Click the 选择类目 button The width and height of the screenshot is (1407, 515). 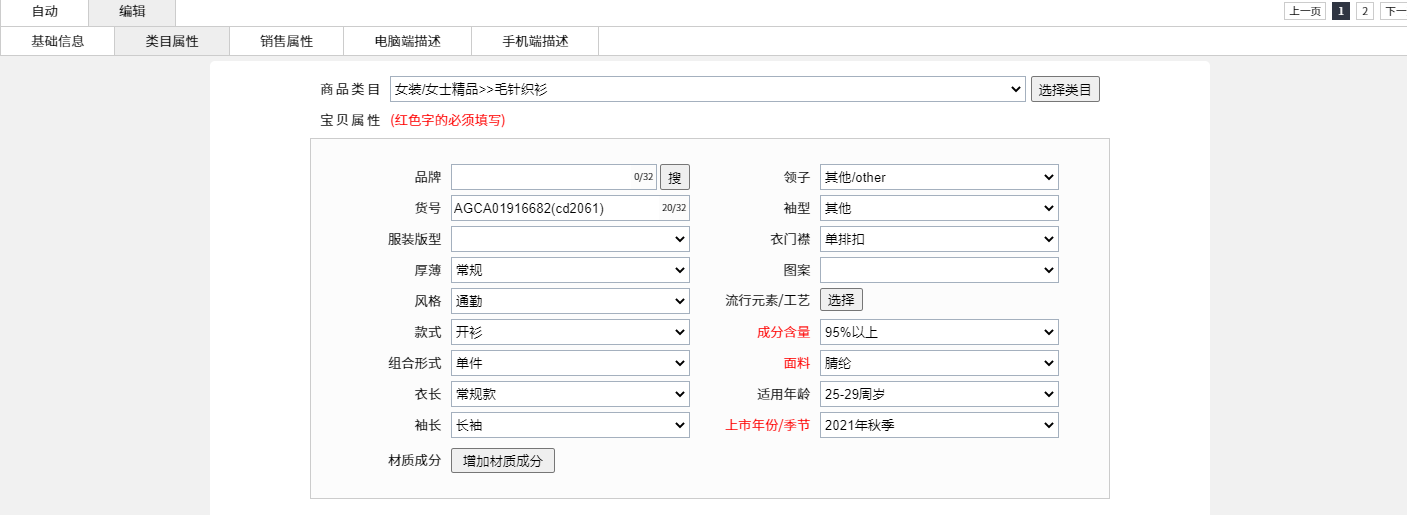[1065, 89]
